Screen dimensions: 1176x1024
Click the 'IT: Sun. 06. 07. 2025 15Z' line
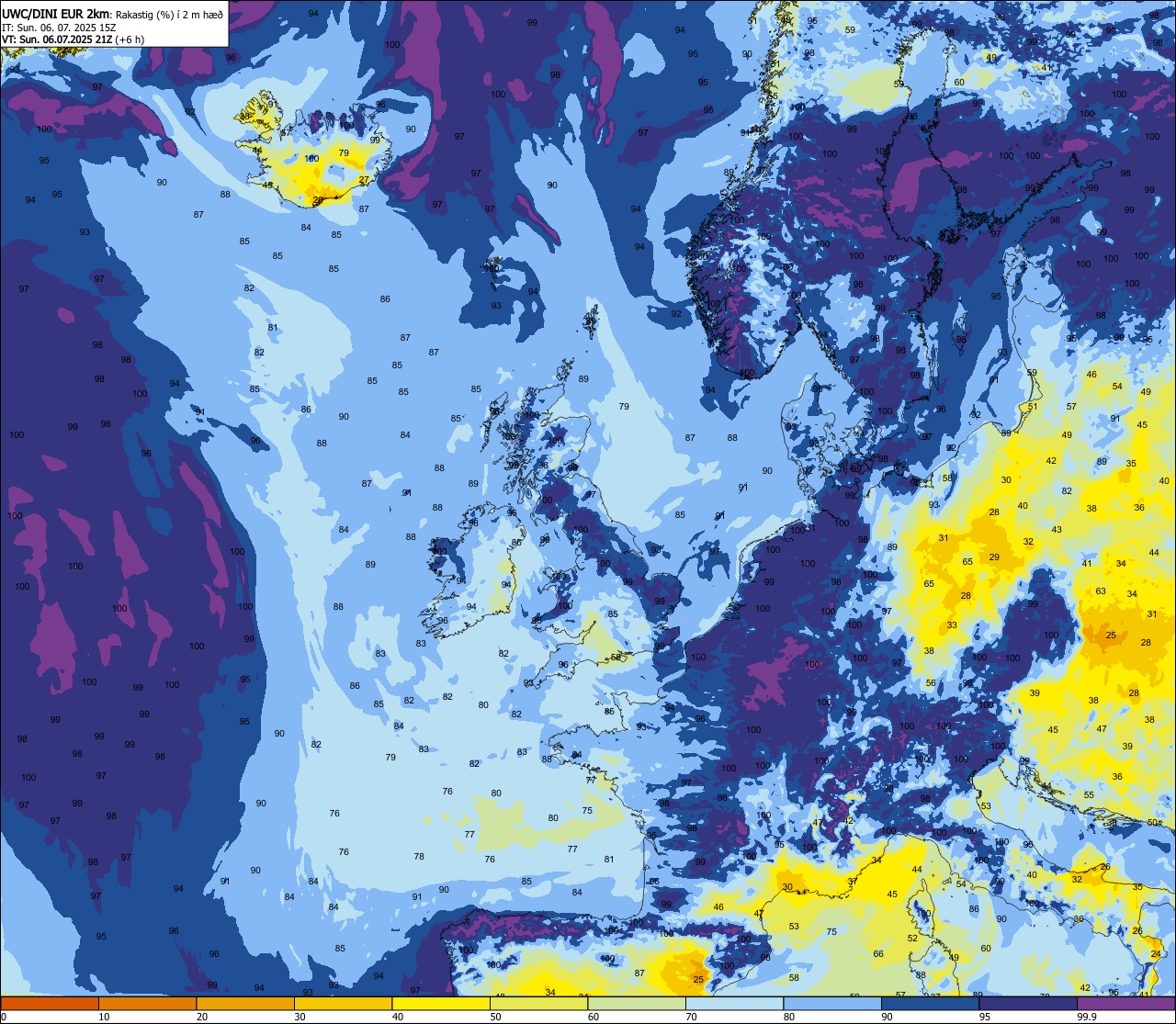[x=58, y=28]
